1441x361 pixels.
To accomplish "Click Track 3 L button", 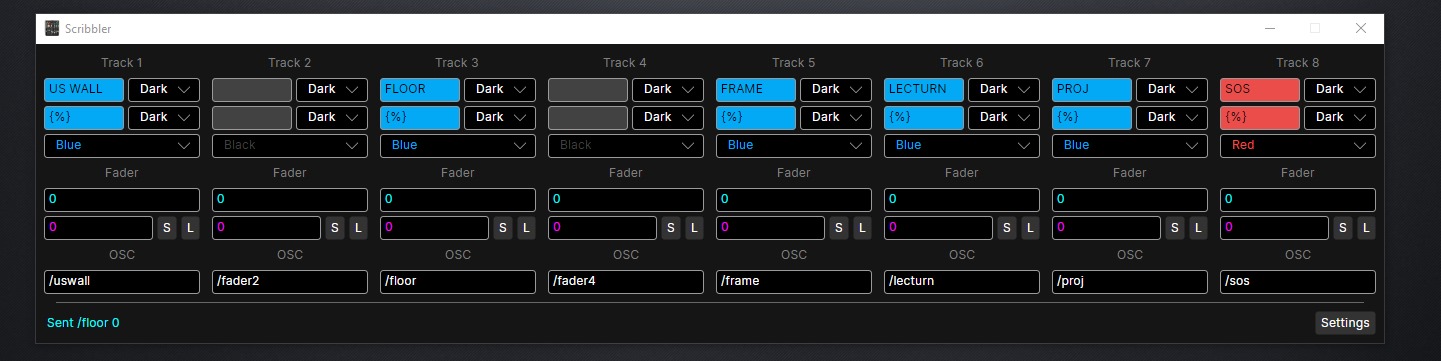I will (526, 228).
